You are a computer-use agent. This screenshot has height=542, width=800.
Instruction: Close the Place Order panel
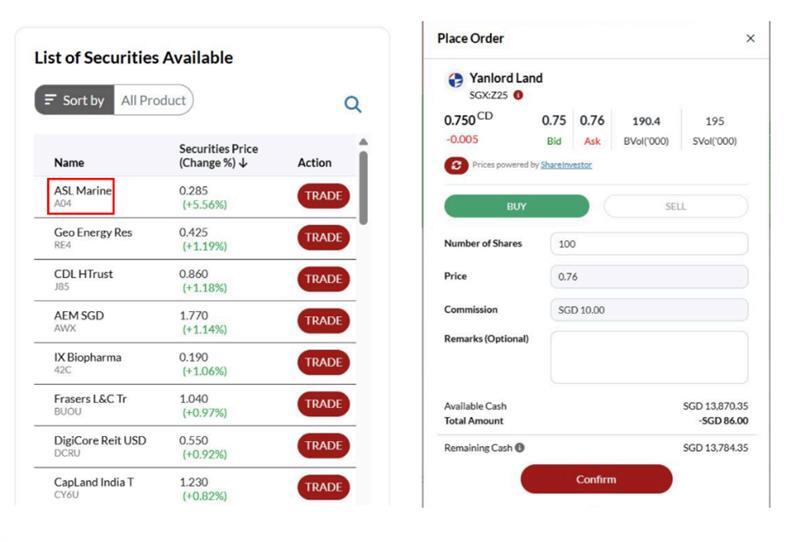pos(751,39)
